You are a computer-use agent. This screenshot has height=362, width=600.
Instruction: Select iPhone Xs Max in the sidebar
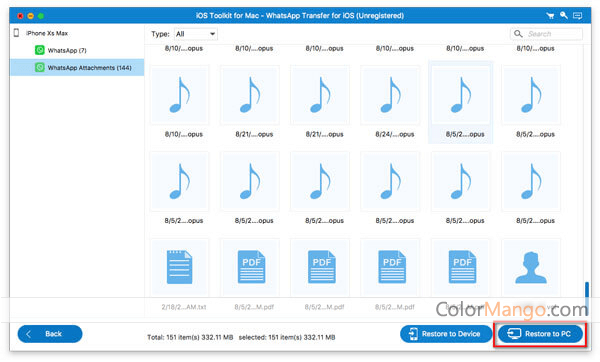(x=47, y=33)
